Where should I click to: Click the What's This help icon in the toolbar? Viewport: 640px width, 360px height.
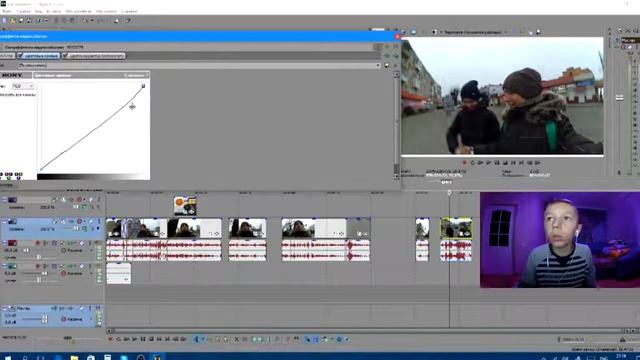(129, 20)
